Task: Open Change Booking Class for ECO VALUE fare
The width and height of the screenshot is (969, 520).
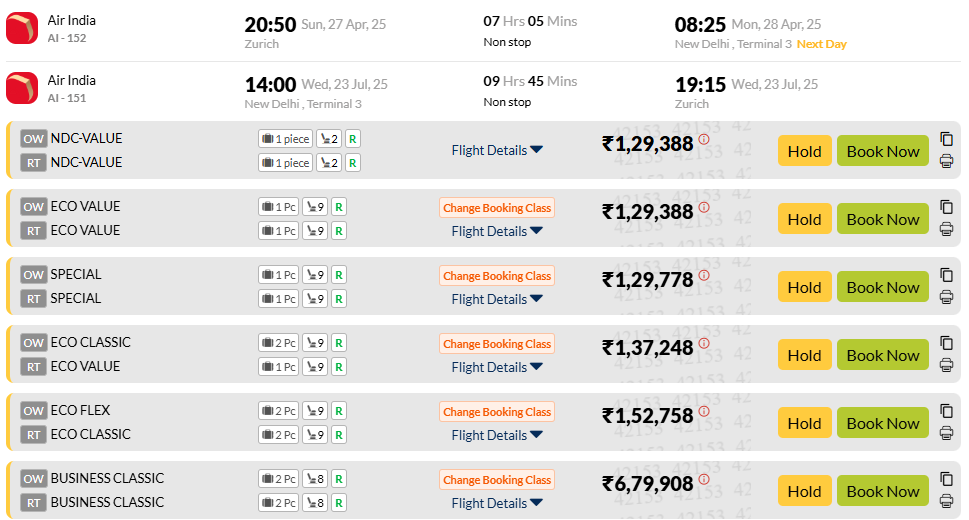Action: click(497, 208)
